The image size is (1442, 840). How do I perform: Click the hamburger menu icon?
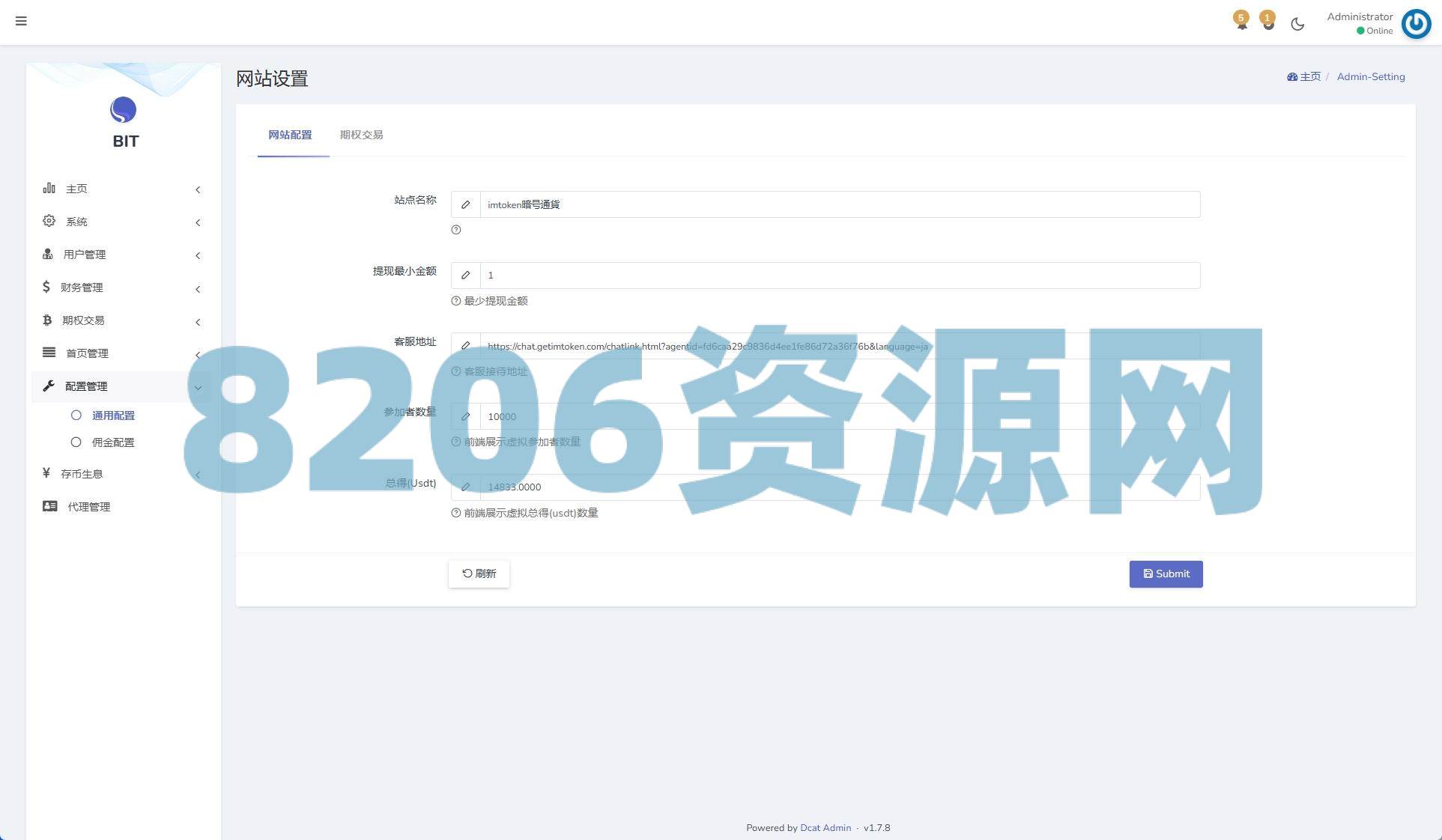coord(21,21)
